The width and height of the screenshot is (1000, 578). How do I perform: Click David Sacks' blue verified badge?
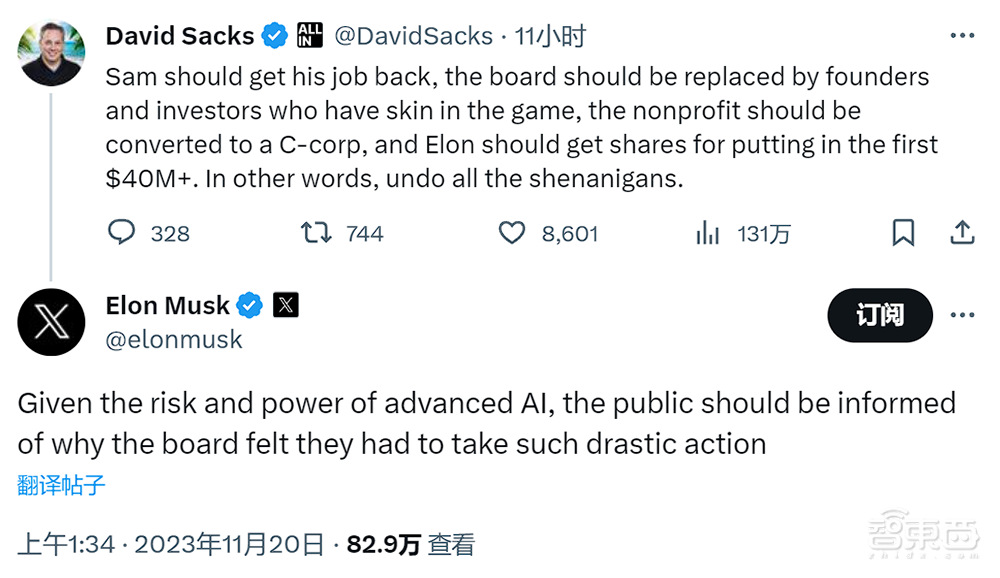click(275, 37)
